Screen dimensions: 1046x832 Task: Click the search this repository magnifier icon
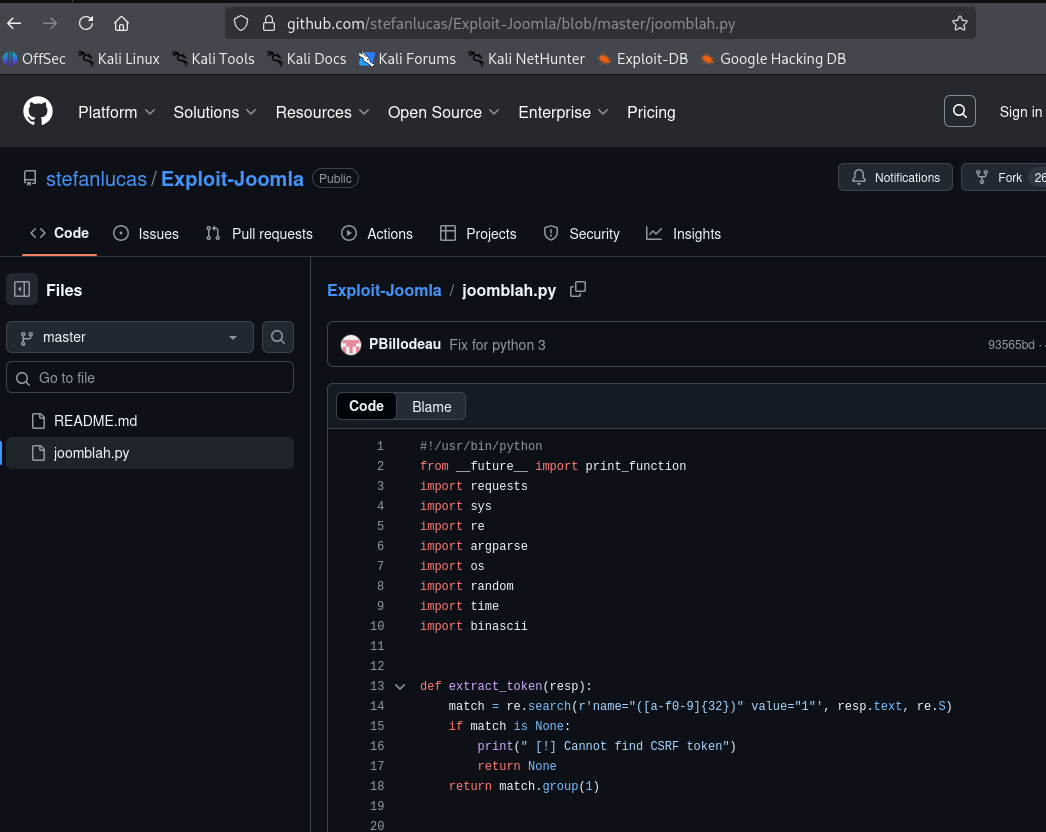point(277,337)
